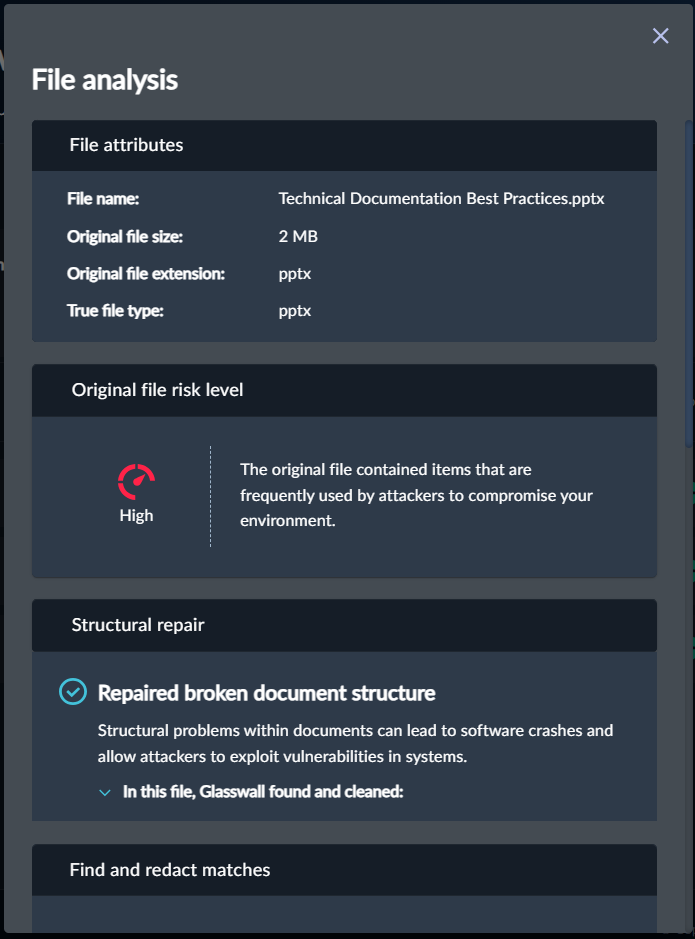This screenshot has height=939, width=695.
Task: Click the Structural repair section header
Action: (138, 625)
